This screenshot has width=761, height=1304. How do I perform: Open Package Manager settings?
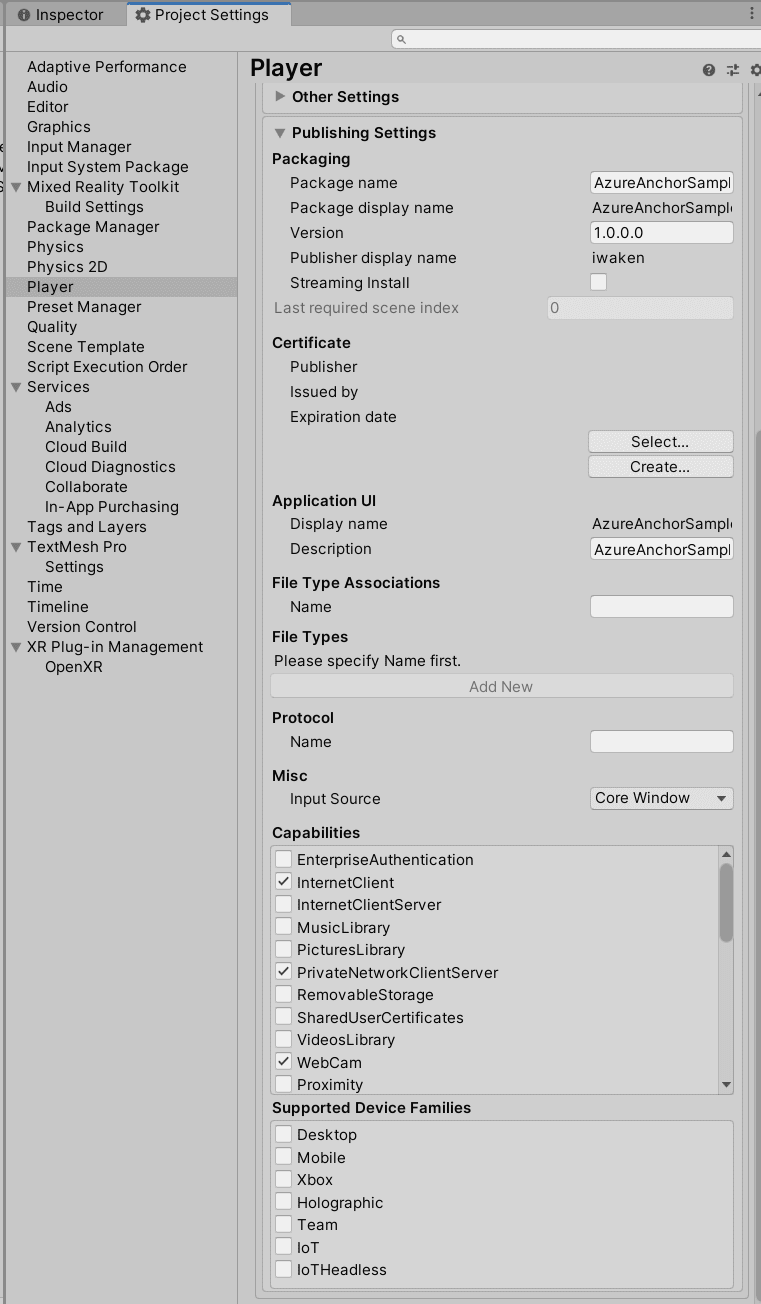(93, 227)
